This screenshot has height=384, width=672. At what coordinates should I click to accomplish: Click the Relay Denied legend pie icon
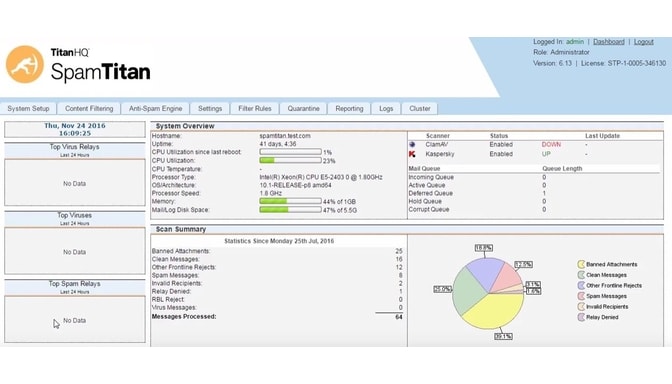click(x=581, y=318)
